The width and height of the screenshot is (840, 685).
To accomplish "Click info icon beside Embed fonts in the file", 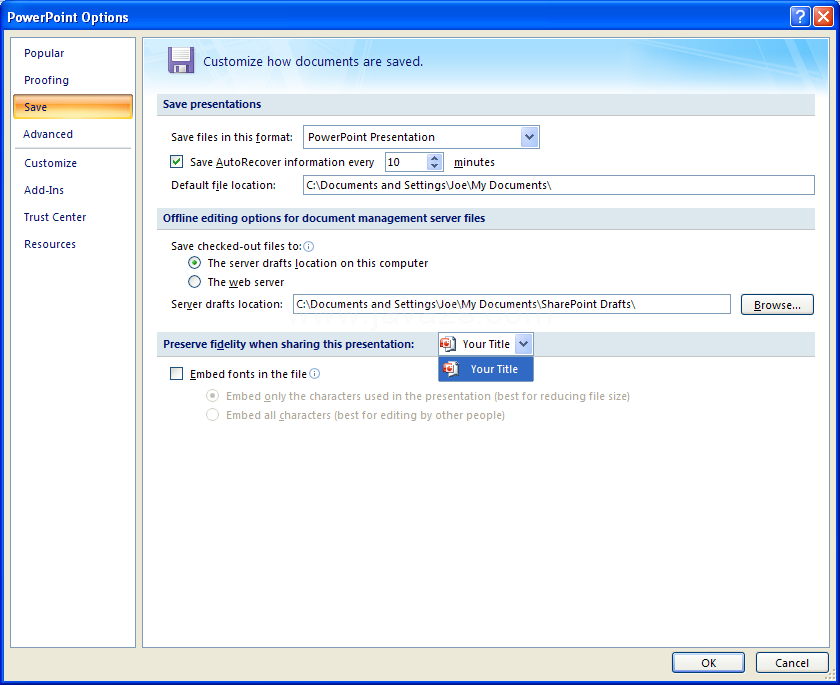I will (x=315, y=374).
